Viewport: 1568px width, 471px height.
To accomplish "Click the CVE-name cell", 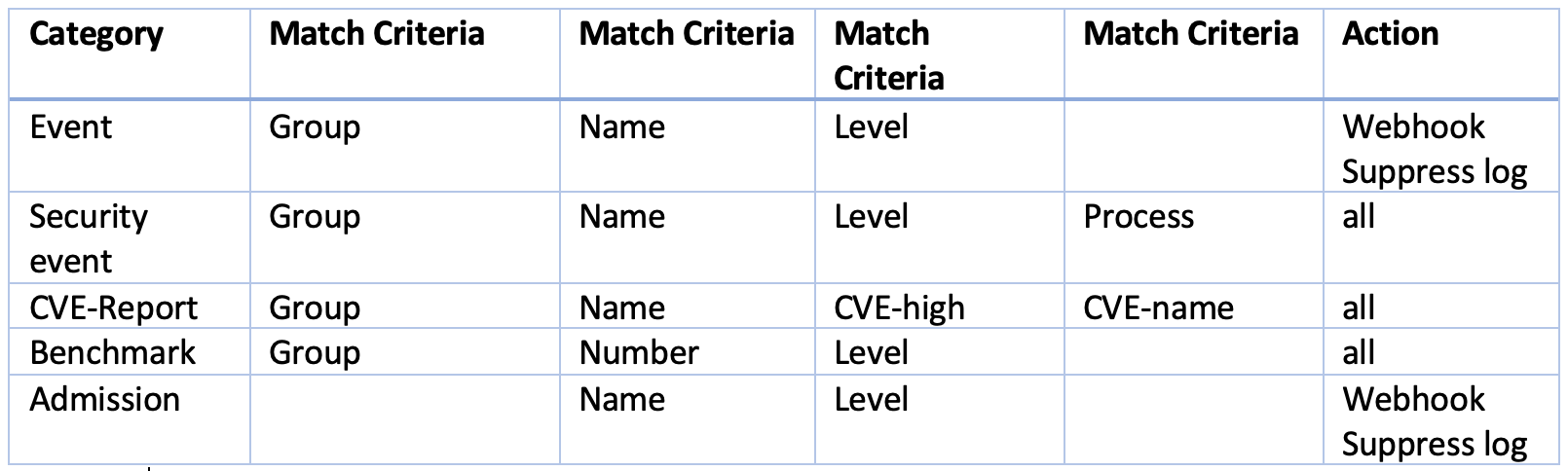I will (1158, 308).
